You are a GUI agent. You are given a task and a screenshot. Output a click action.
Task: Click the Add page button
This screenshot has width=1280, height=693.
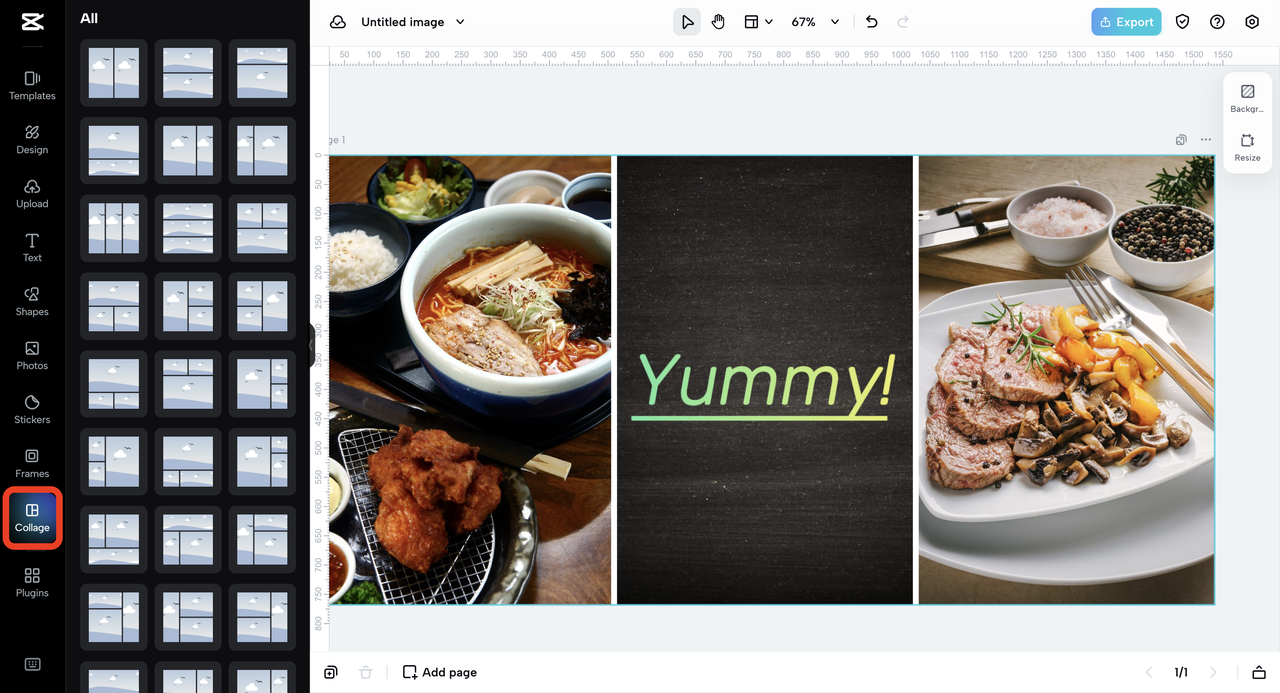point(440,672)
